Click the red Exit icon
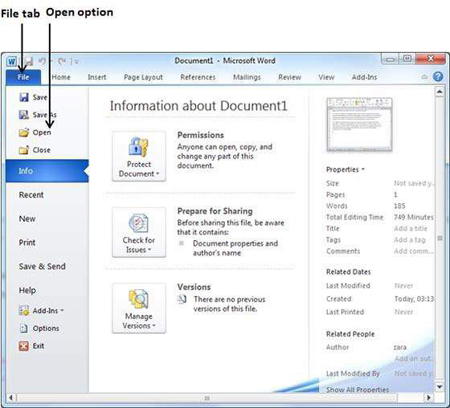Image resolution: width=450 pixels, height=408 pixels. click(x=24, y=346)
